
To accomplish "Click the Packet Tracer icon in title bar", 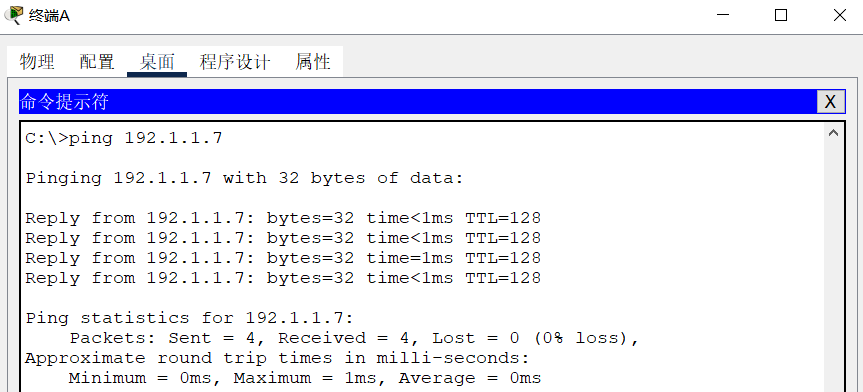I will 13,15.
